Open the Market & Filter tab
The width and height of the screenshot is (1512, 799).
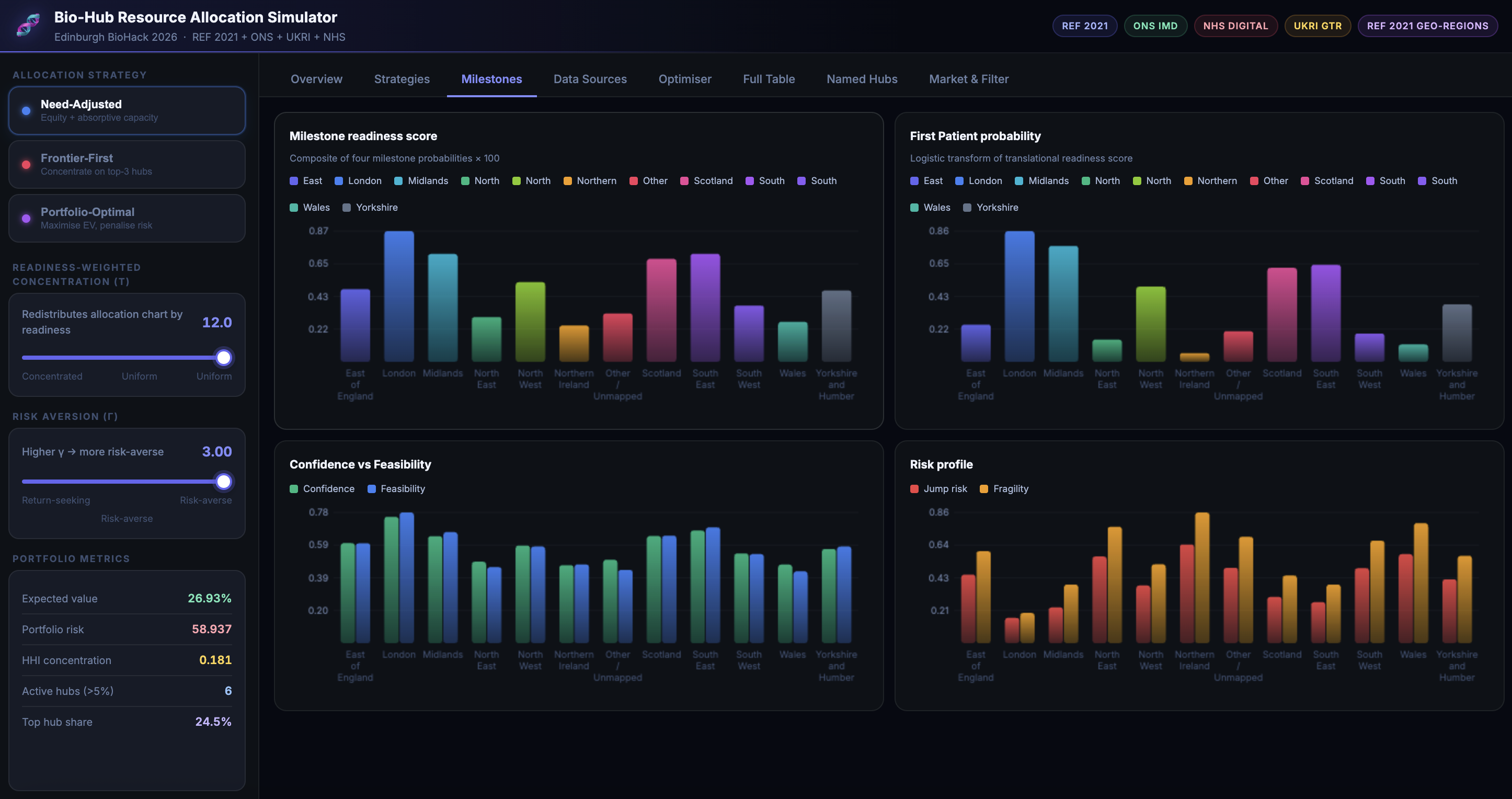pos(968,78)
